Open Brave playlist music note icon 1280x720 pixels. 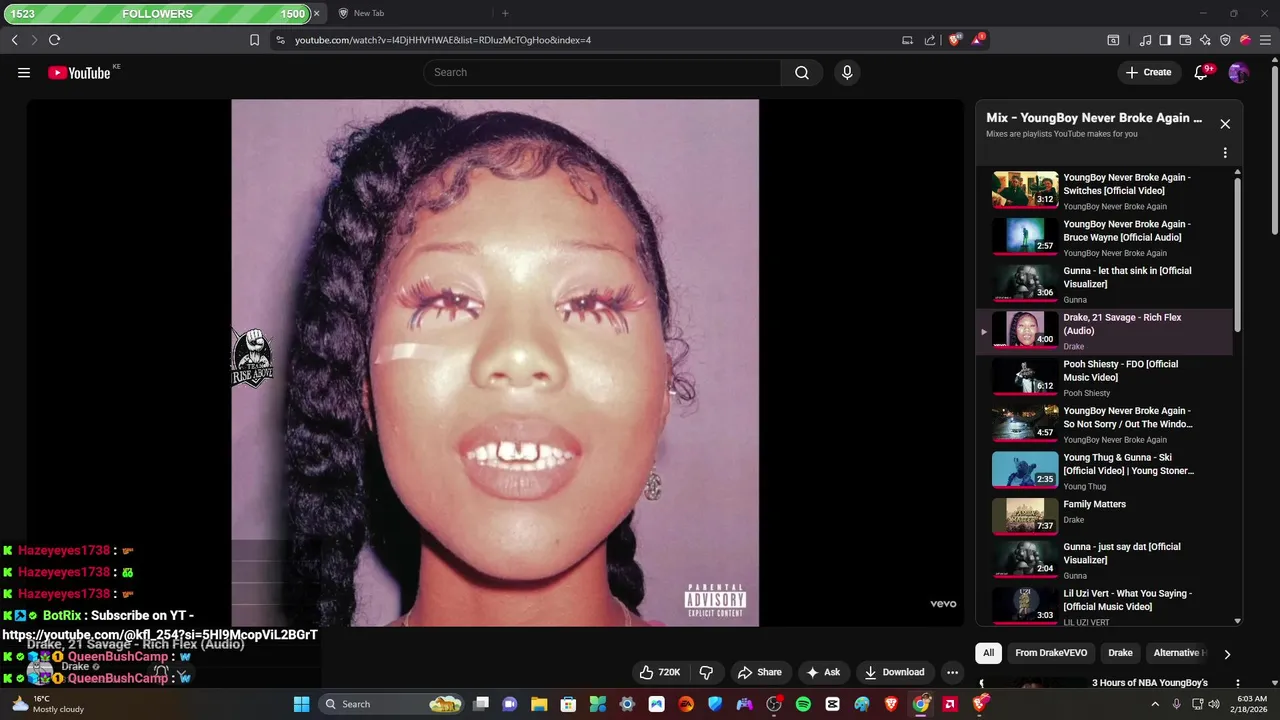pos(1145,40)
